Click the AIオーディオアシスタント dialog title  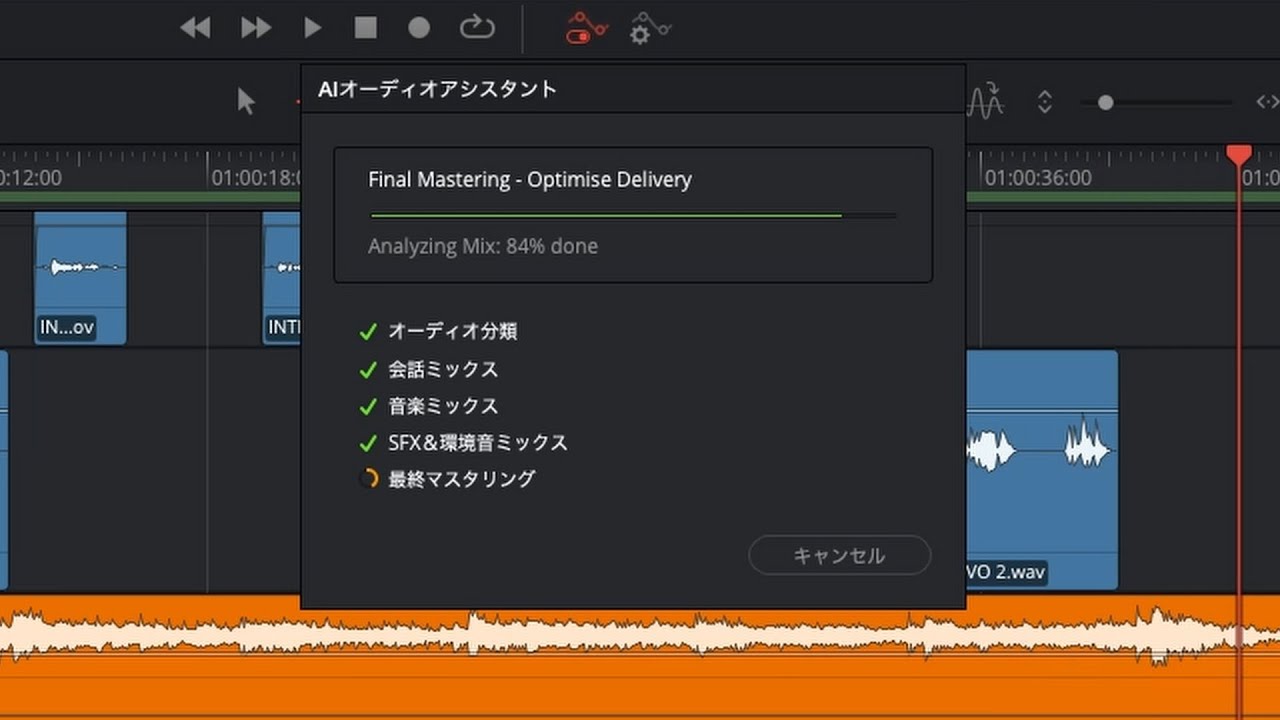pos(437,89)
